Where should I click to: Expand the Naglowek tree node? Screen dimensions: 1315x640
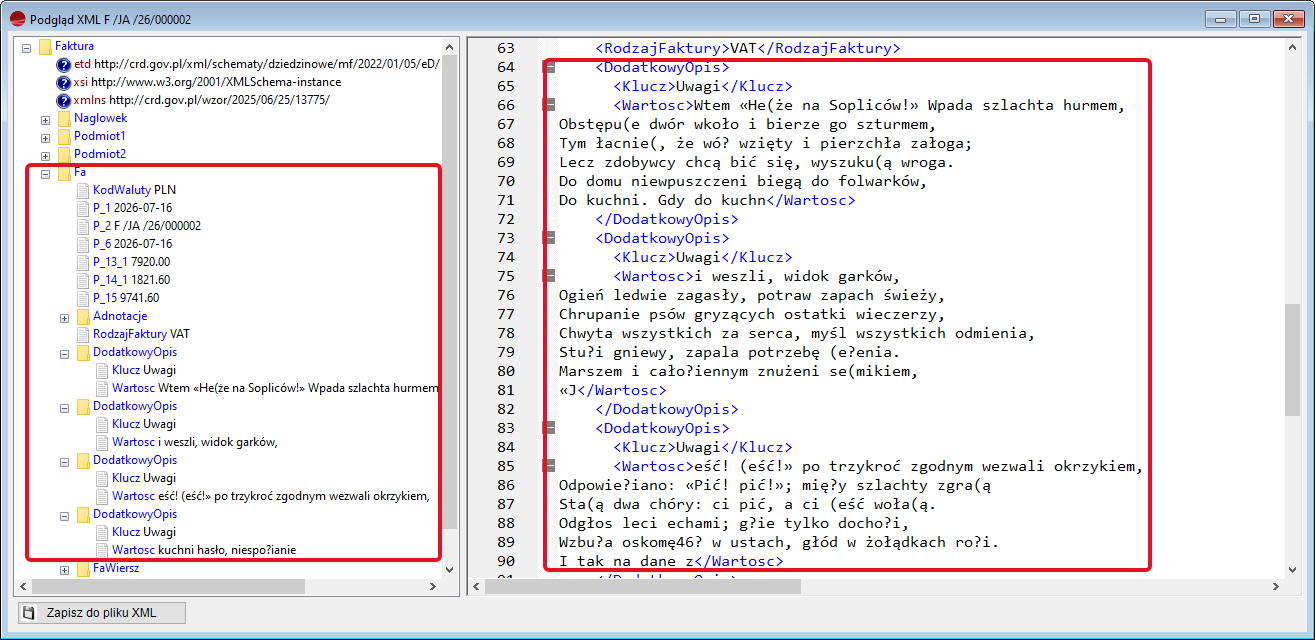coord(46,119)
